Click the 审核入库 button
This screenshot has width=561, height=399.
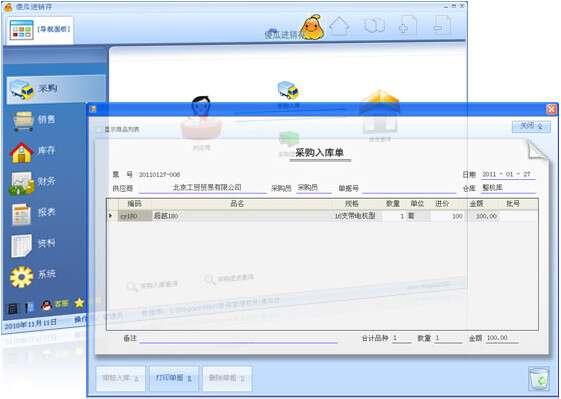[x=120, y=378]
